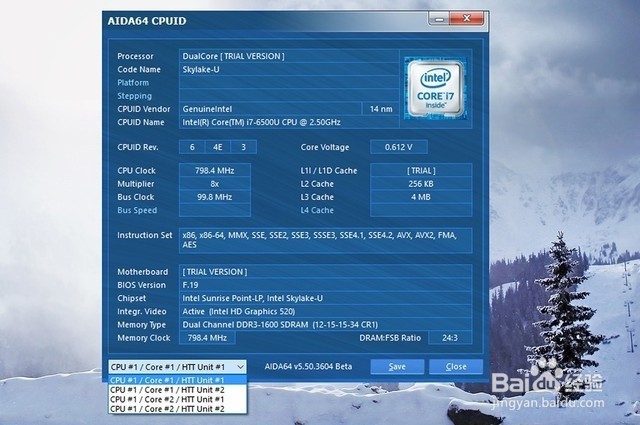Select CPU #1 / Core #1 / HTT Unit #1 in list

(x=178, y=380)
